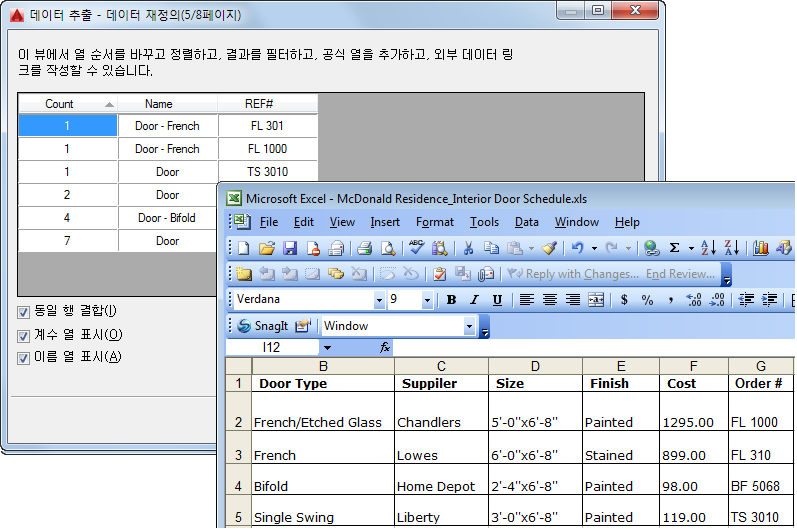797x529 pixels.
Task: Click the Cut scissors icon
Action: click(468, 248)
